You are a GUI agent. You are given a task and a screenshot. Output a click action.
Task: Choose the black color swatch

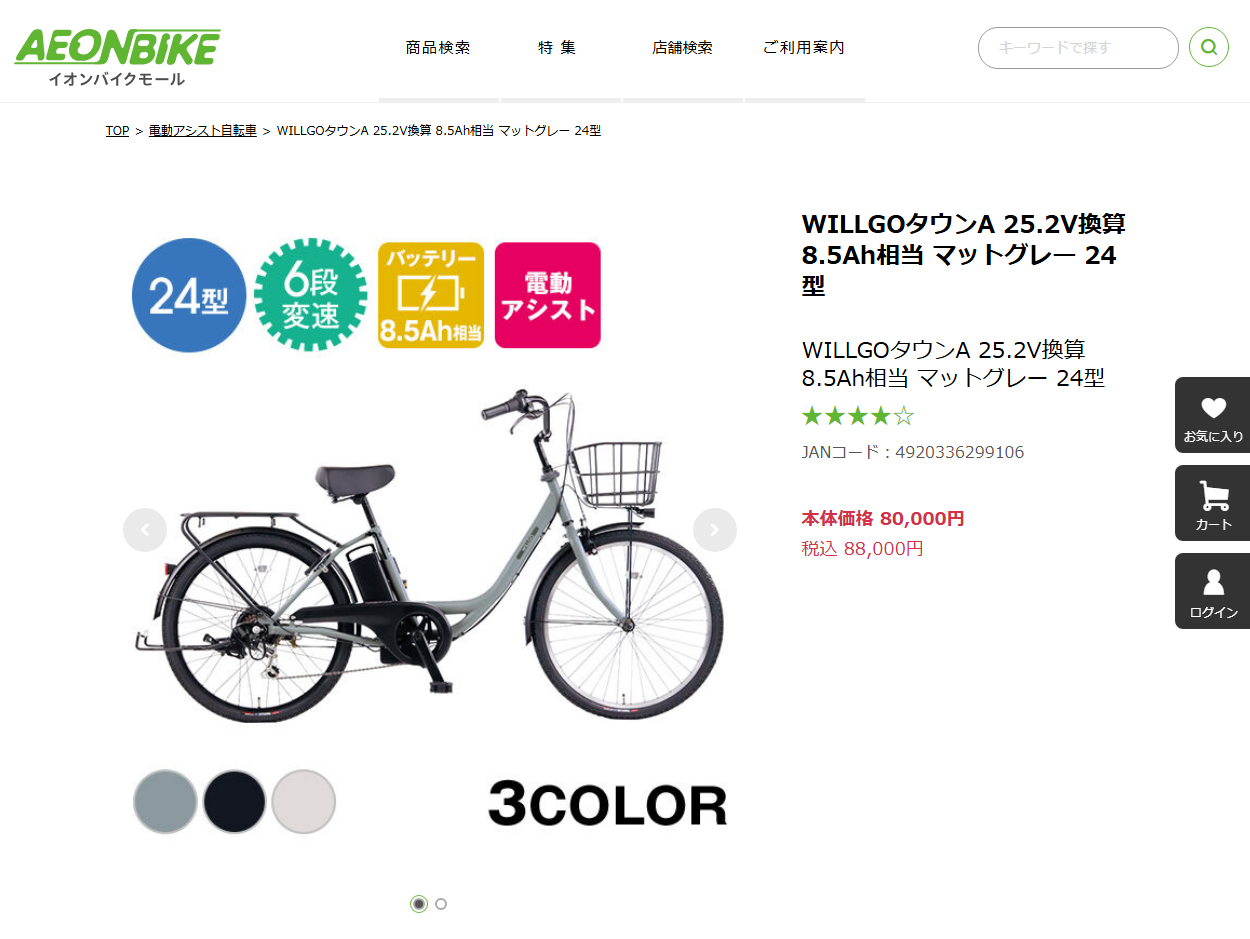(234, 801)
